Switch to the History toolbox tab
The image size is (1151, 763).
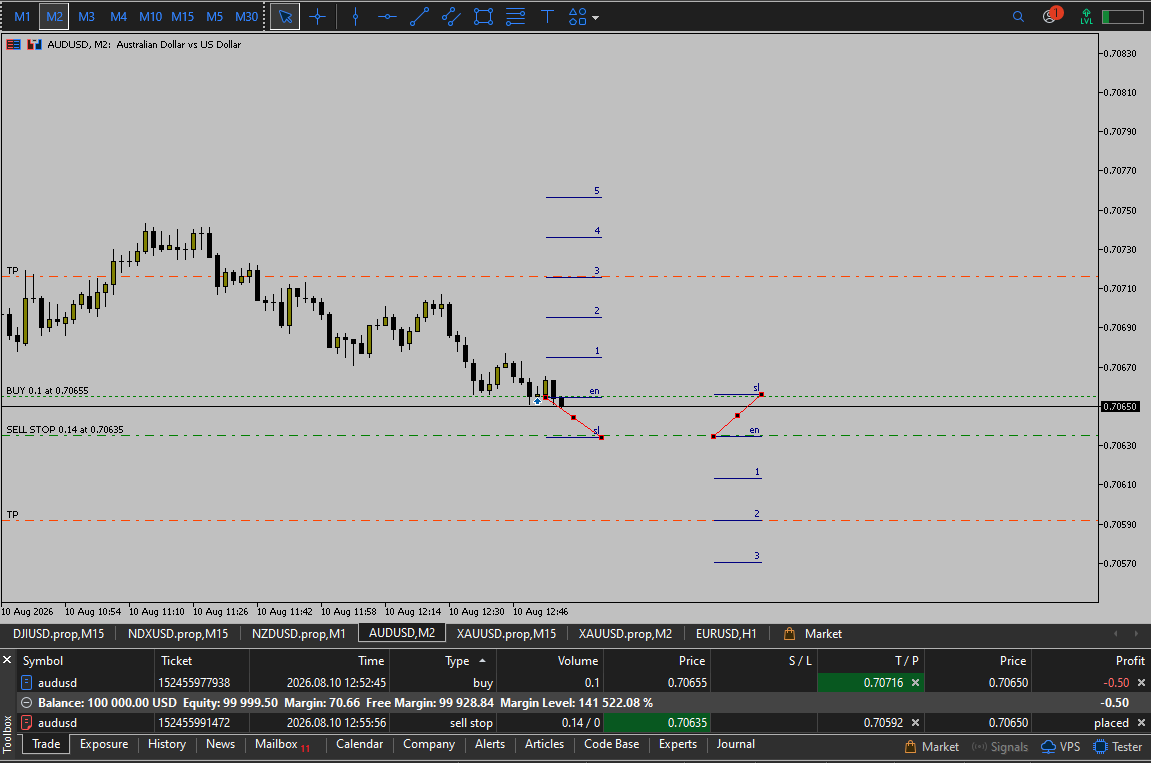click(x=167, y=744)
